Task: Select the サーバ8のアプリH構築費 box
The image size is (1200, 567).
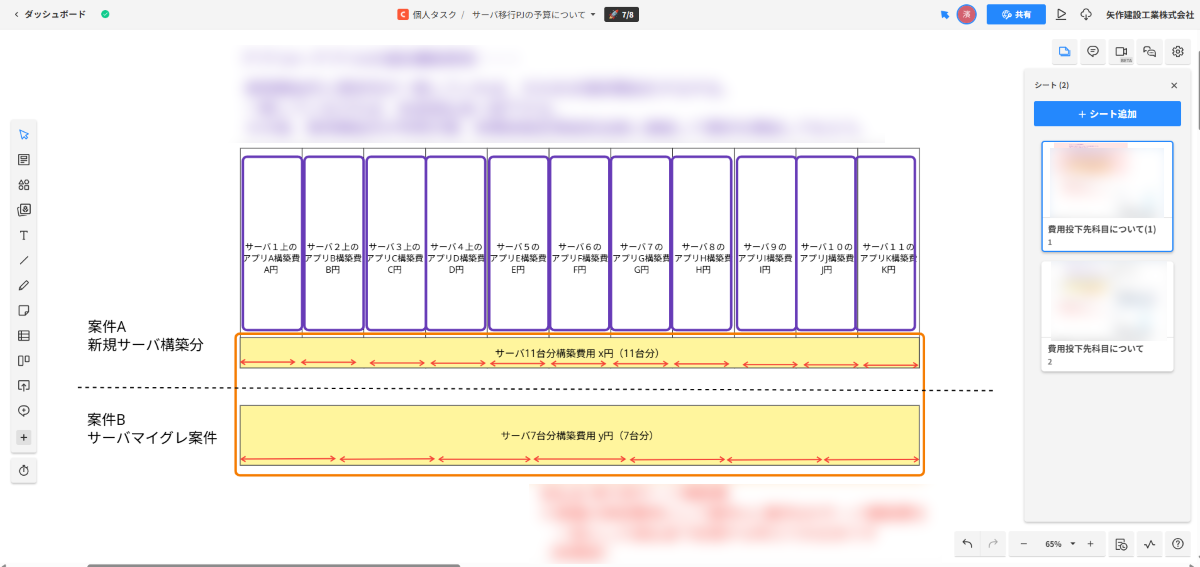Action: pyautogui.click(x=703, y=243)
